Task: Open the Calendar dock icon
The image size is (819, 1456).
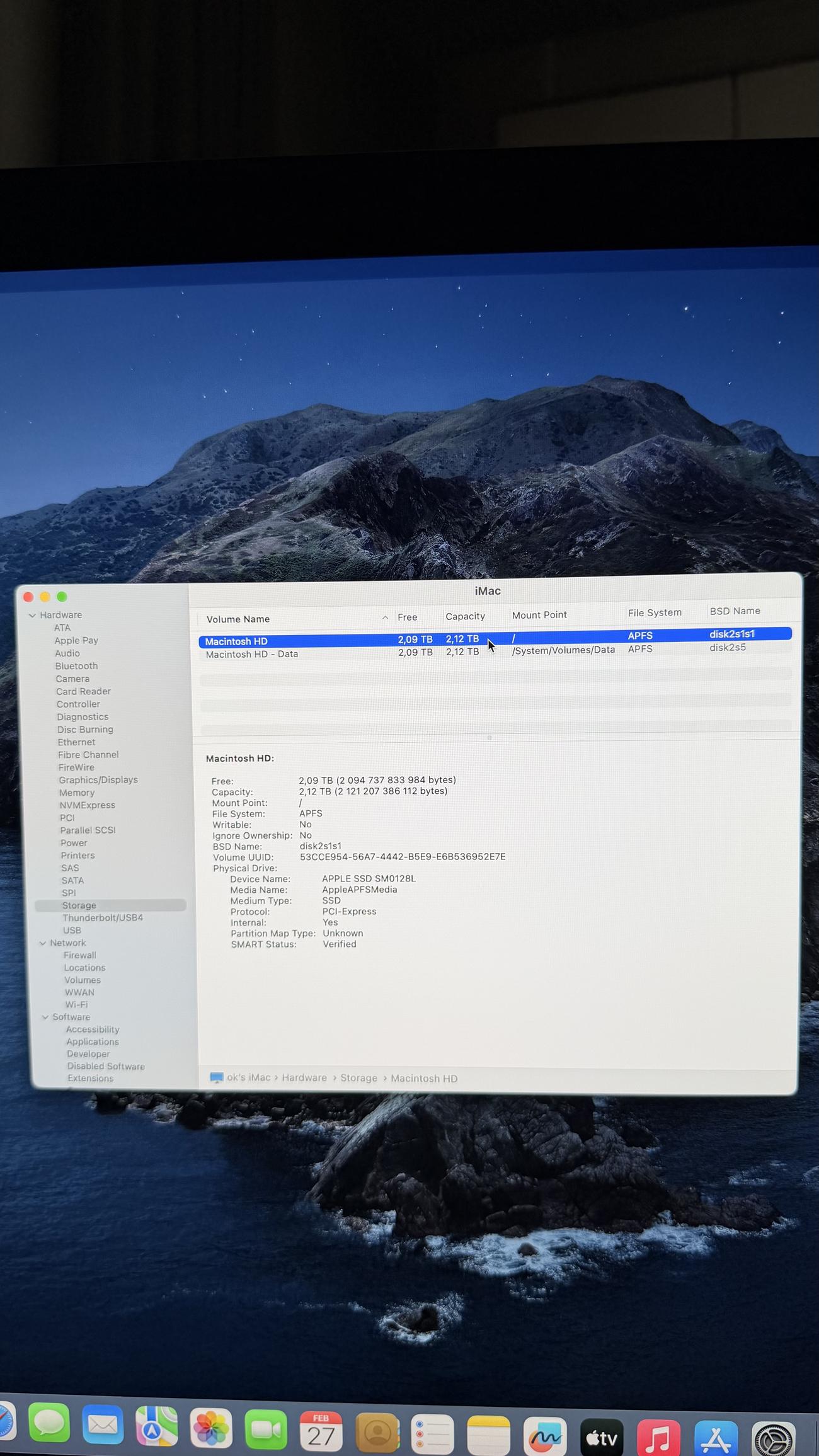Action: click(321, 1431)
